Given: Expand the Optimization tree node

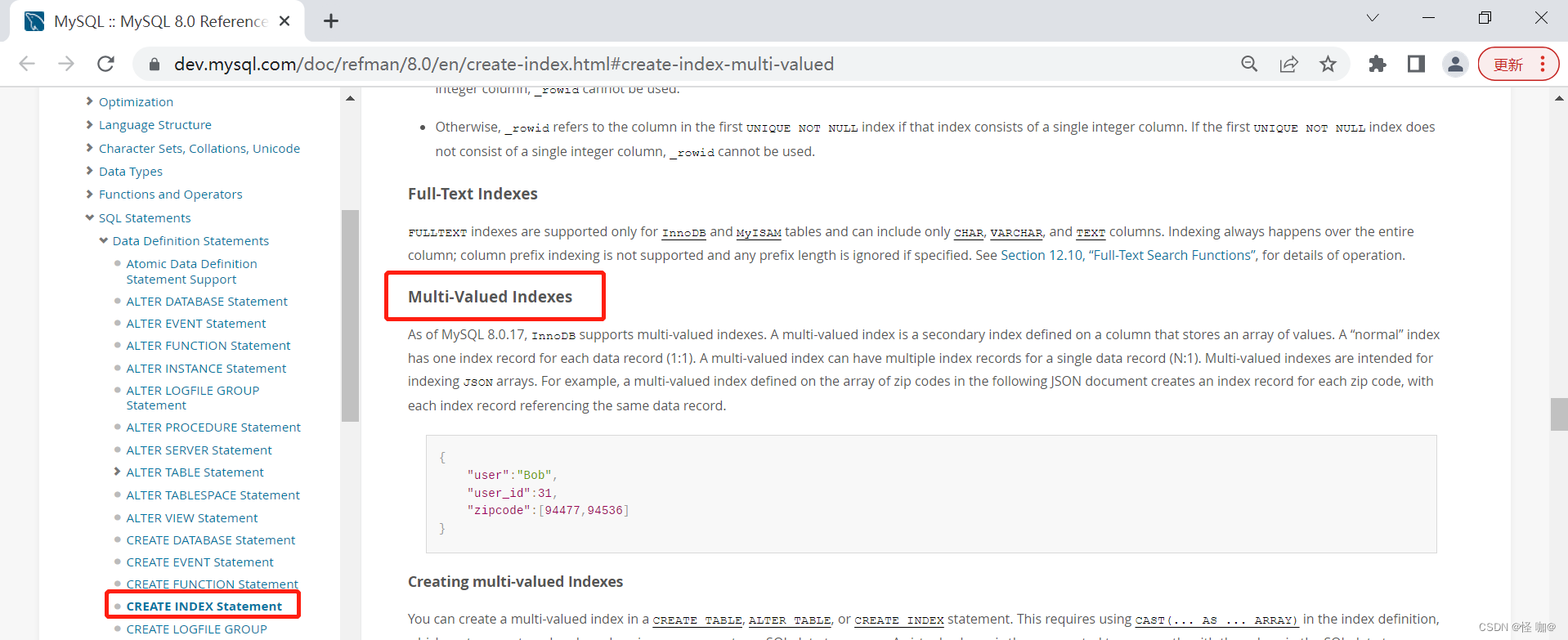Looking at the screenshot, I should (89, 101).
